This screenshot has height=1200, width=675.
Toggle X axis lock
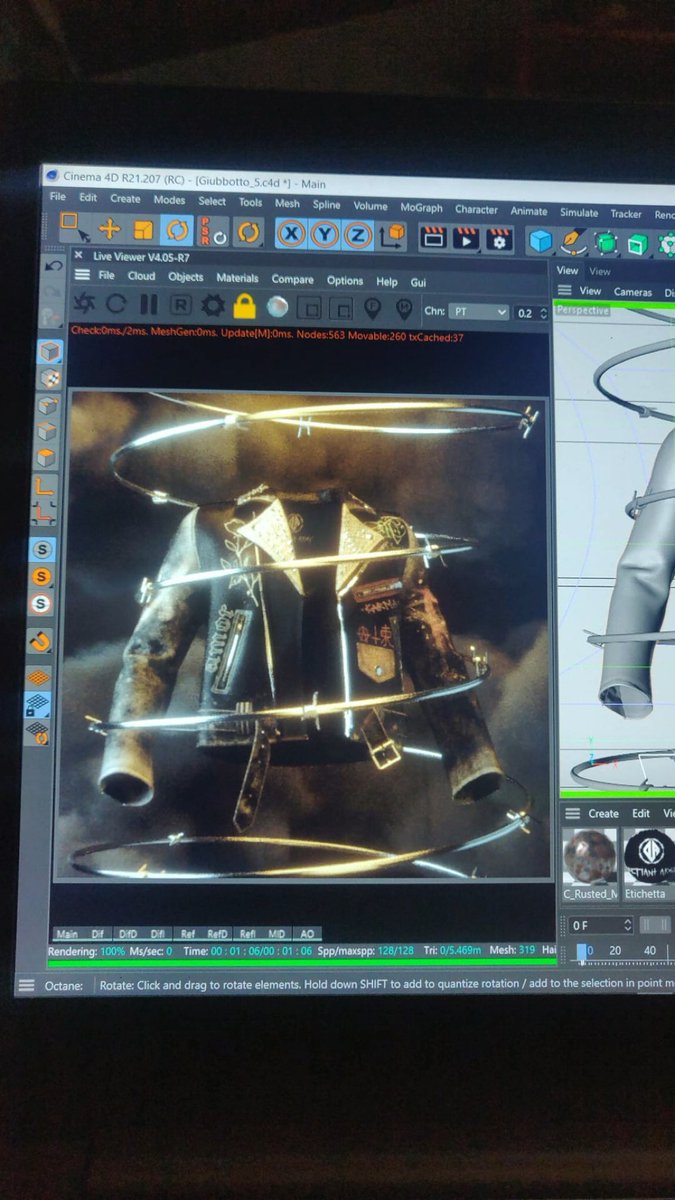pyautogui.click(x=291, y=234)
